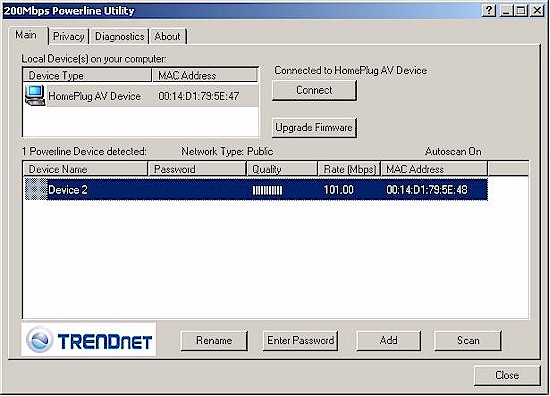Click the Device 2 quality bar indicator
The height and width of the screenshot is (396, 550).
pyautogui.click(x=267, y=190)
